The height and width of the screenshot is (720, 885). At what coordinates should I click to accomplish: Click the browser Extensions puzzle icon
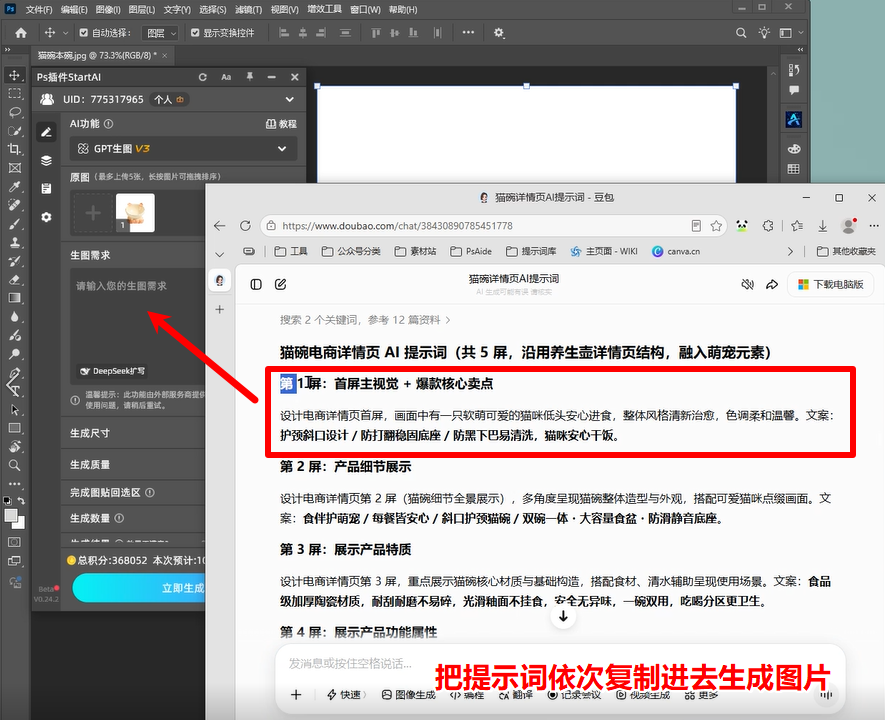click(x=768, y=226)
